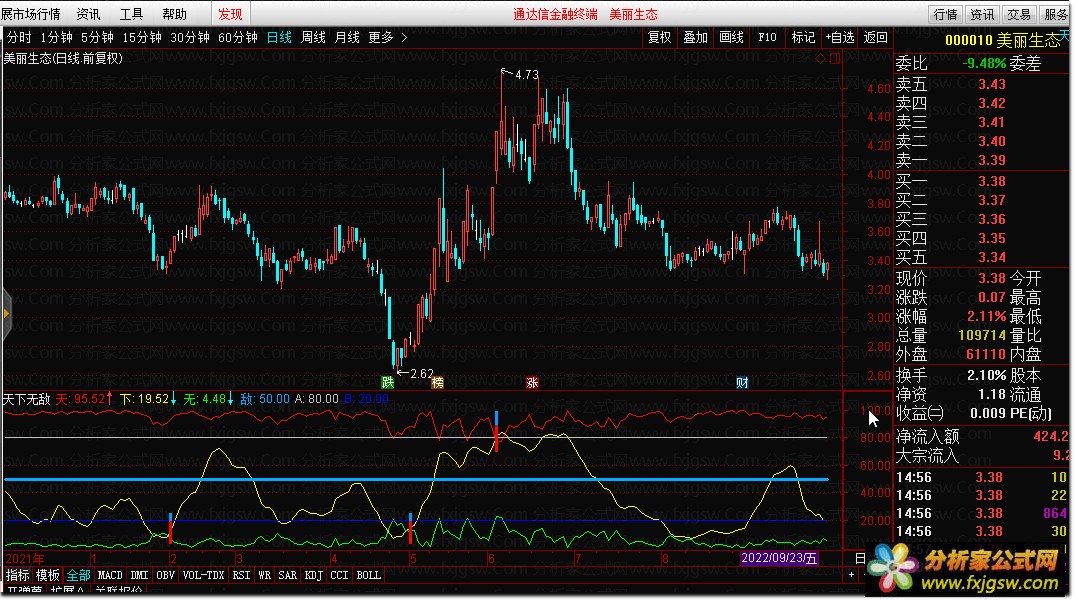Open the 发现 tab in the menu bar
The width and height of the screenshot is (1075, 600).
[230, 14]
